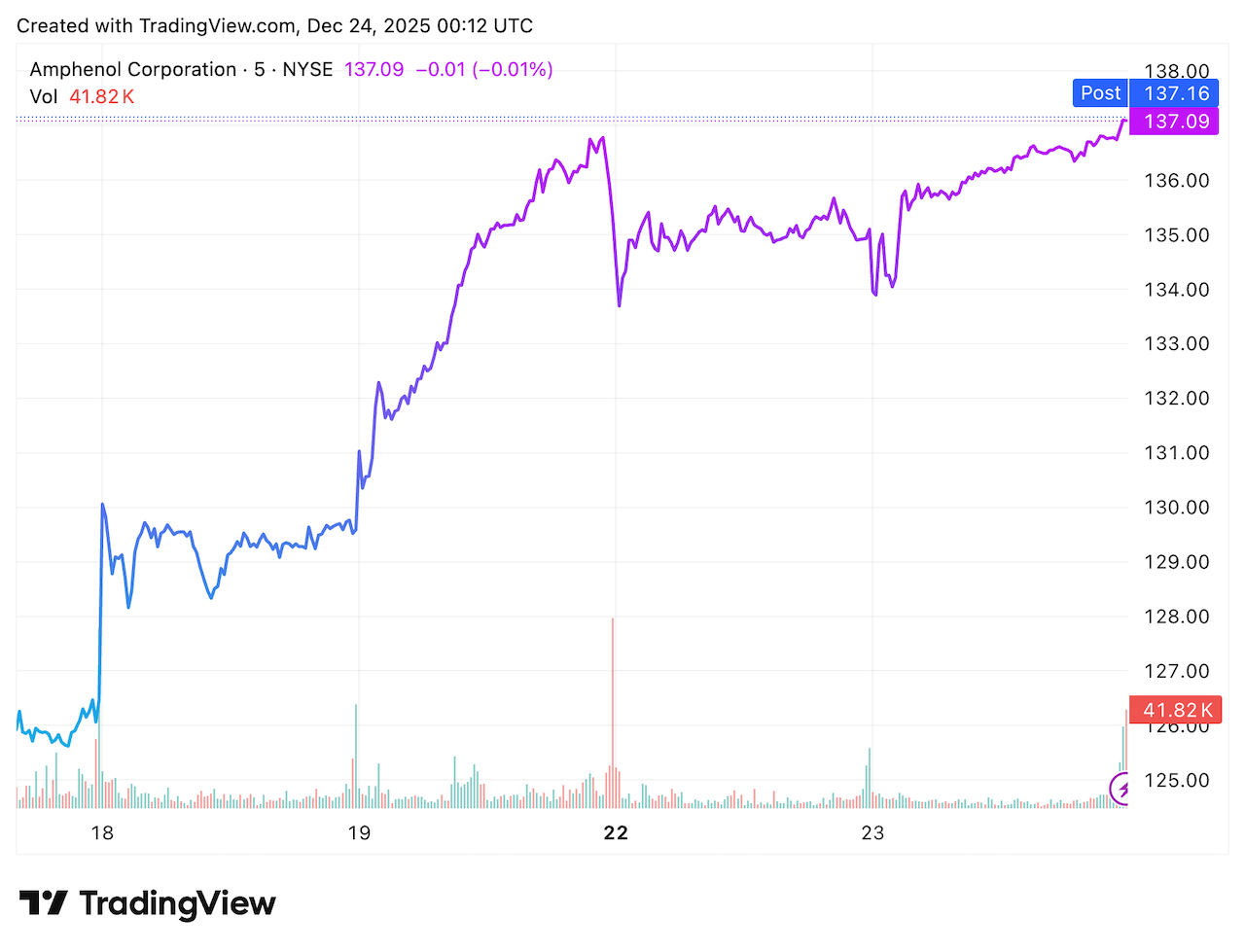
Task: Click the NYSE exchange label
Action: [307, 70]
